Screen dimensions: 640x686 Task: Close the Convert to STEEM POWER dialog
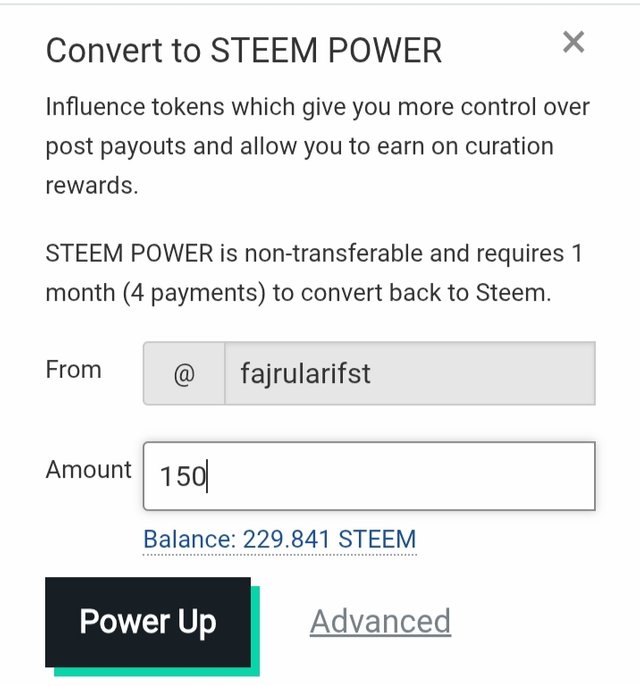[x=573, y=42]
